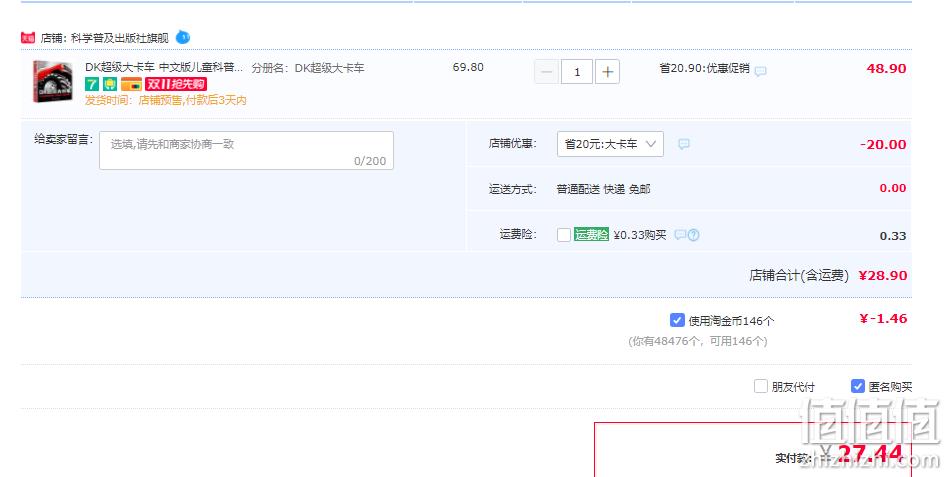Click the ¥-1.46 coin deduction amount
The width and height of the screenshot is (949, 477).
click(883, 318)
